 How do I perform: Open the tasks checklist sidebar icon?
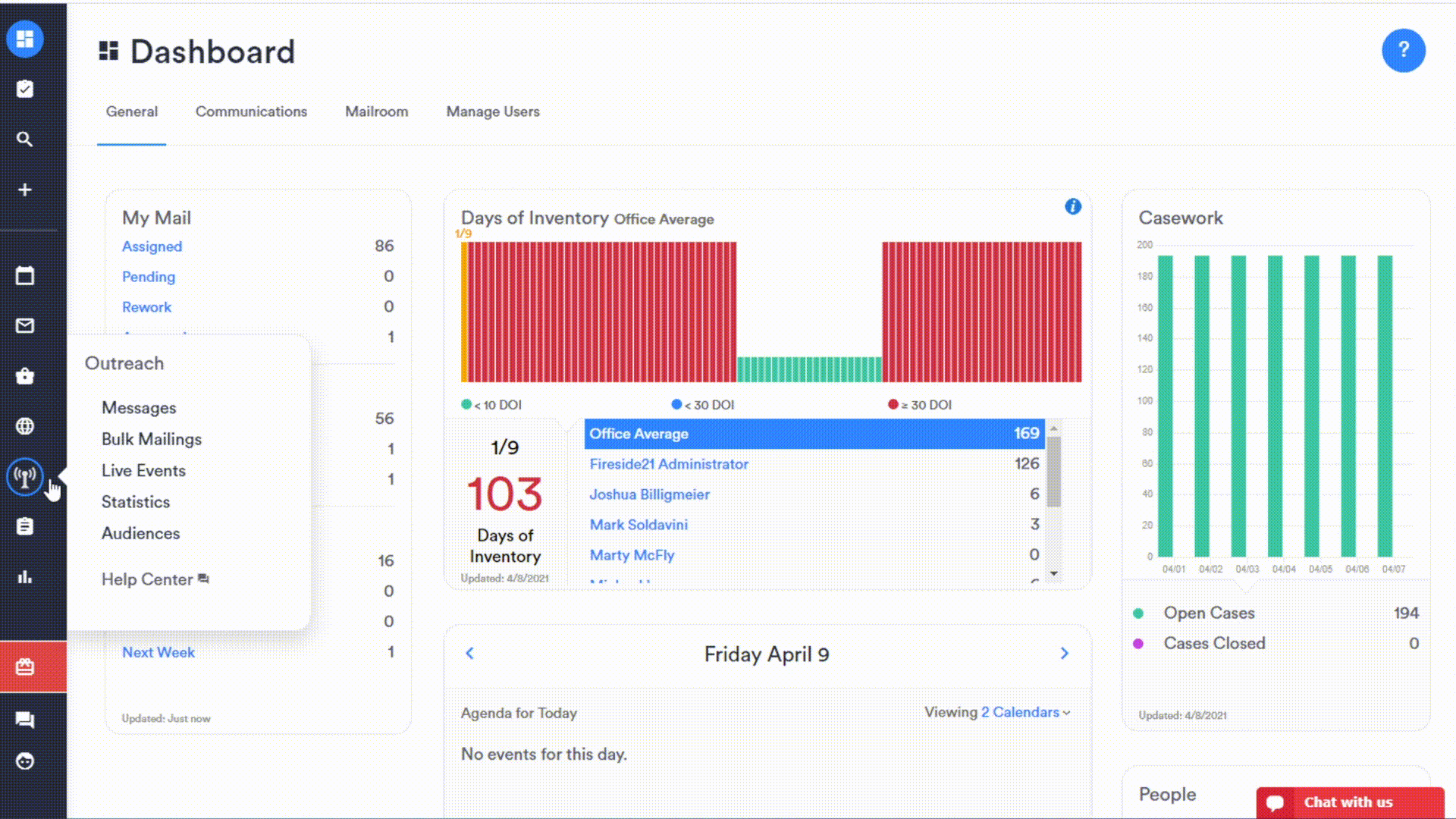click(x=25, y=89)
